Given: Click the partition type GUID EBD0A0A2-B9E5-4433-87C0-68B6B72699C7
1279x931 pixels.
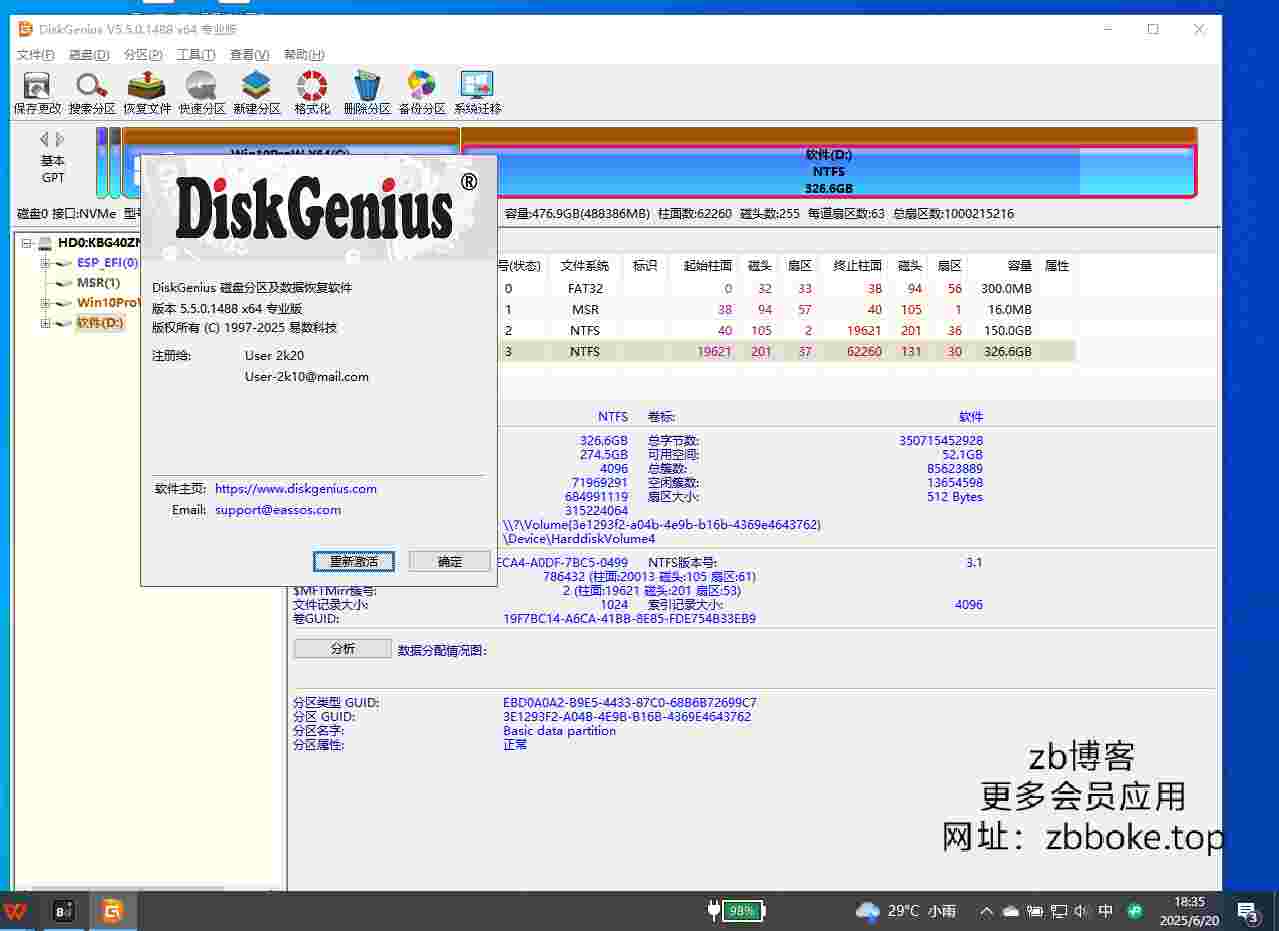Looking at the screenshot, I should (x=630, y=703).
